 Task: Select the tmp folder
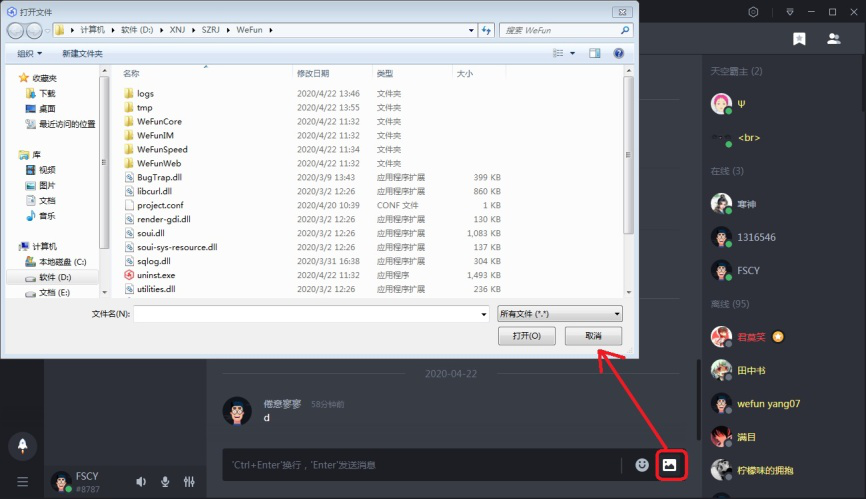click(145, 108)
